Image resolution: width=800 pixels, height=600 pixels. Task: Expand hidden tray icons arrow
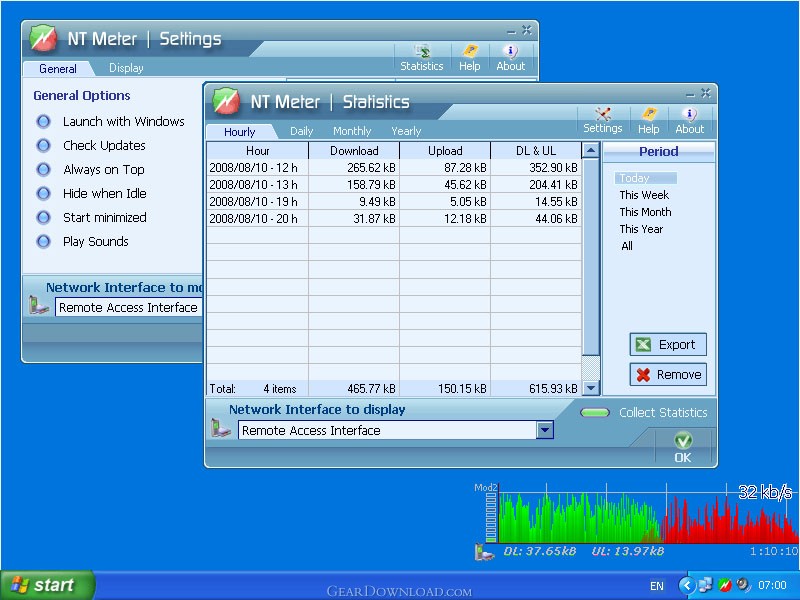pos(687,585)
